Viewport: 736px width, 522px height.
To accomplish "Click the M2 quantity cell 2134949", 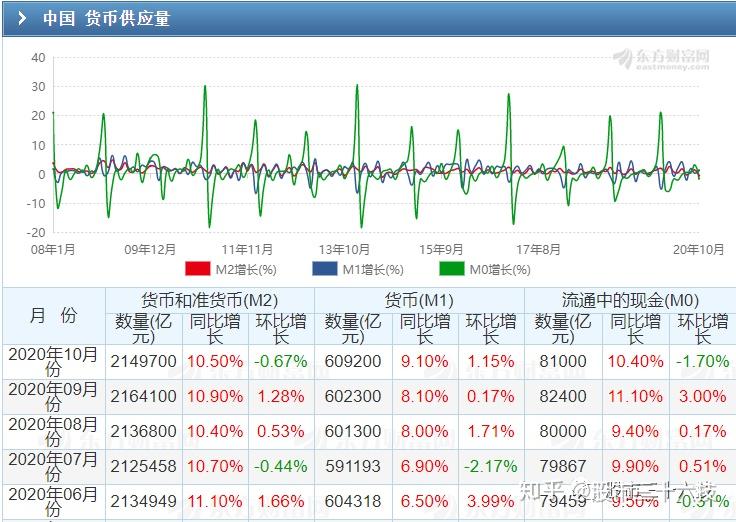I will click(144, 501).
